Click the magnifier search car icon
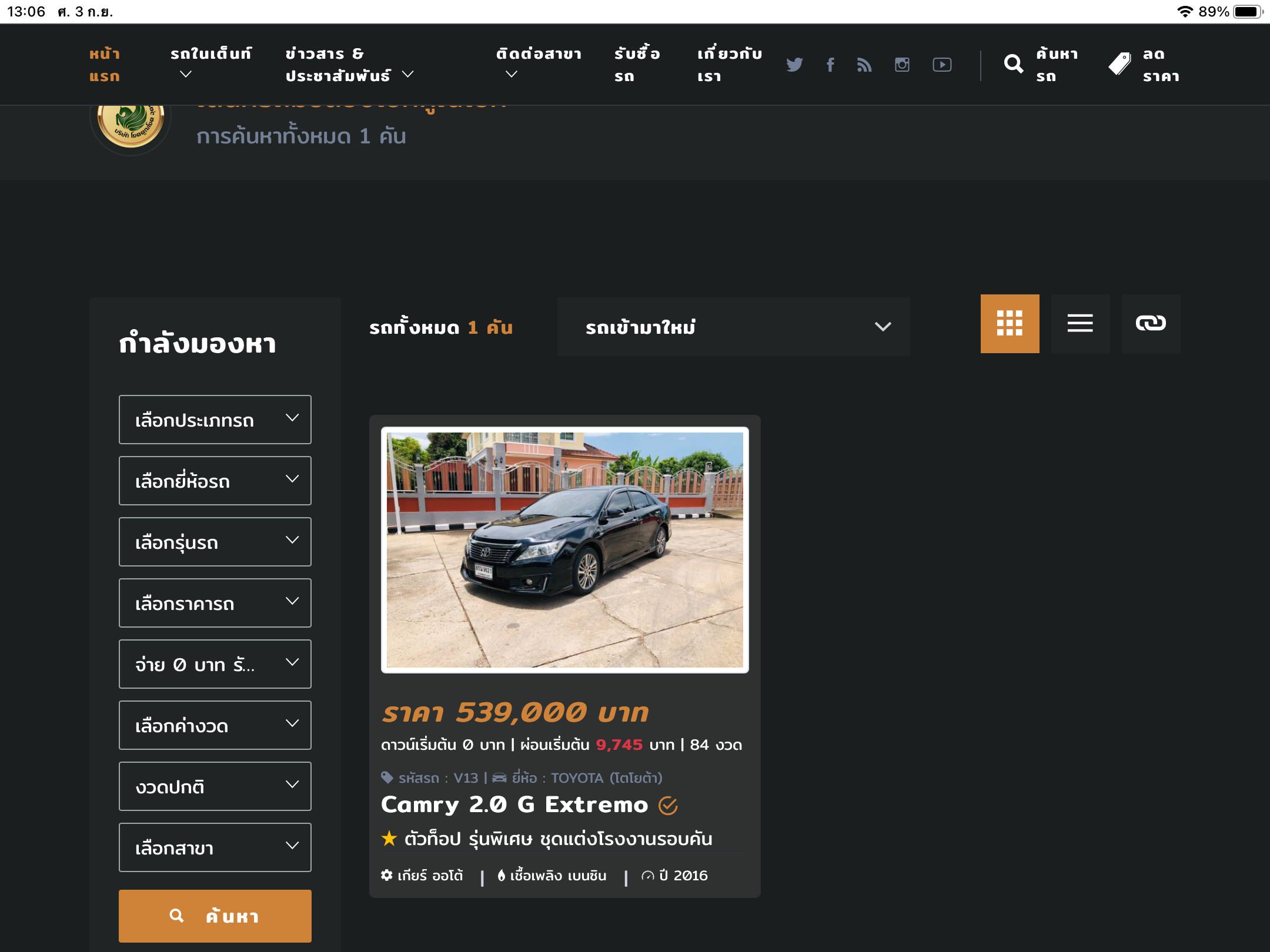This screenshot has height=952, width=1270. click(1014, 63)
